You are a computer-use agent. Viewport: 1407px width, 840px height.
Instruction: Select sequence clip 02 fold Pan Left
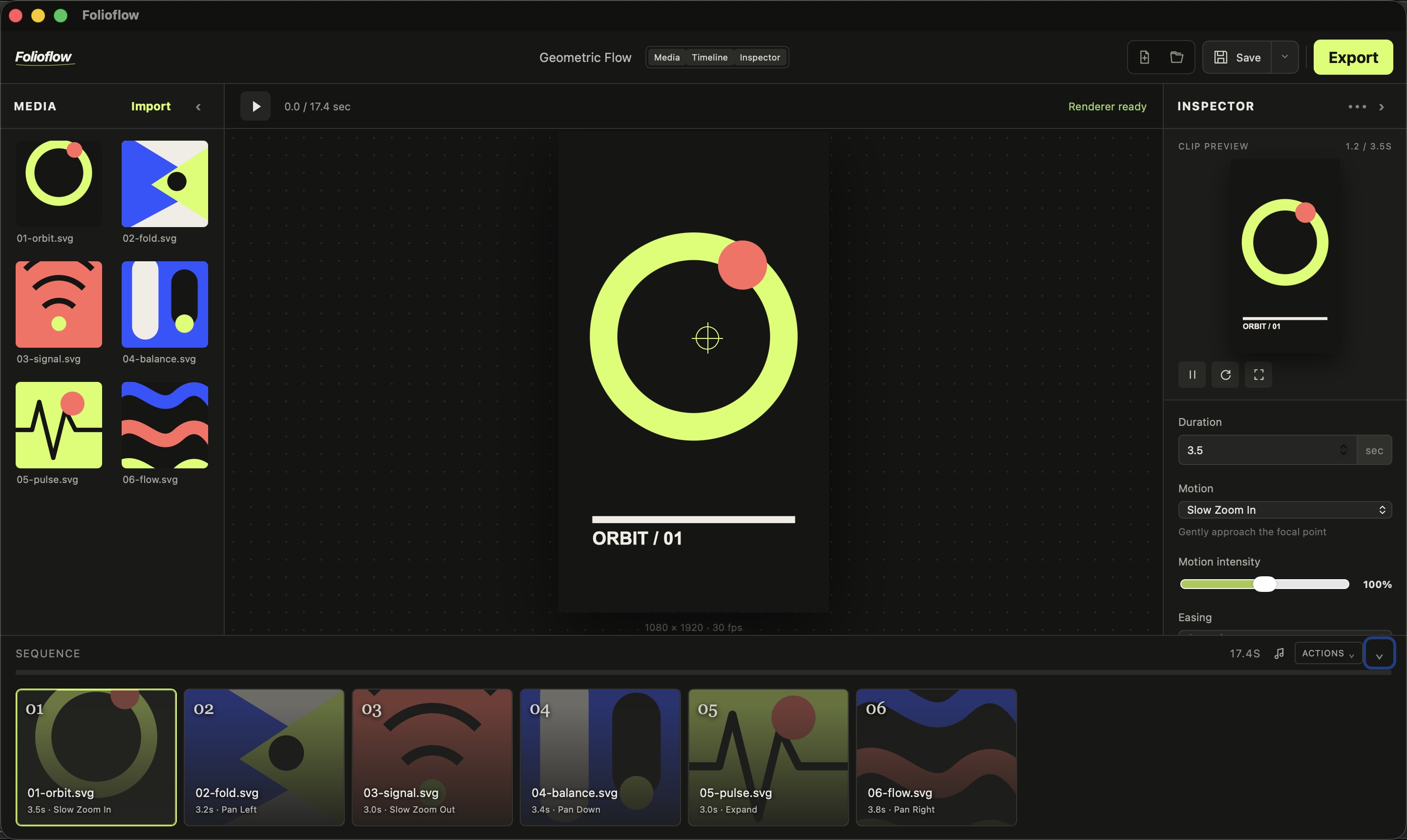tap(264, 757)
